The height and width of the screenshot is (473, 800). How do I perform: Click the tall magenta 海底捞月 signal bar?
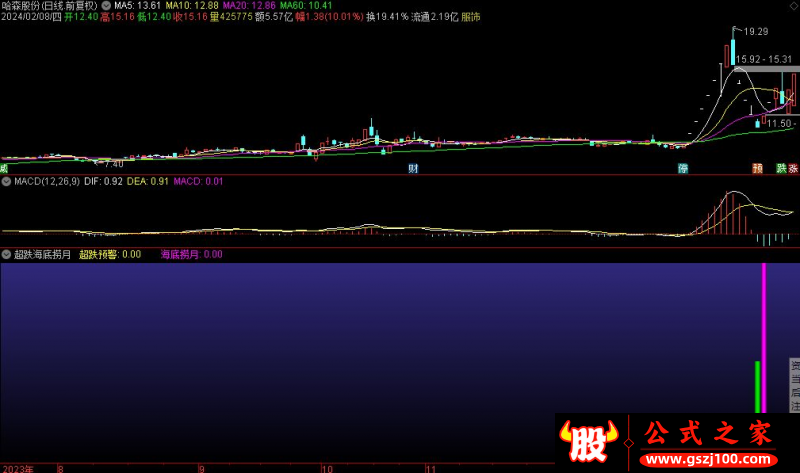765,340
